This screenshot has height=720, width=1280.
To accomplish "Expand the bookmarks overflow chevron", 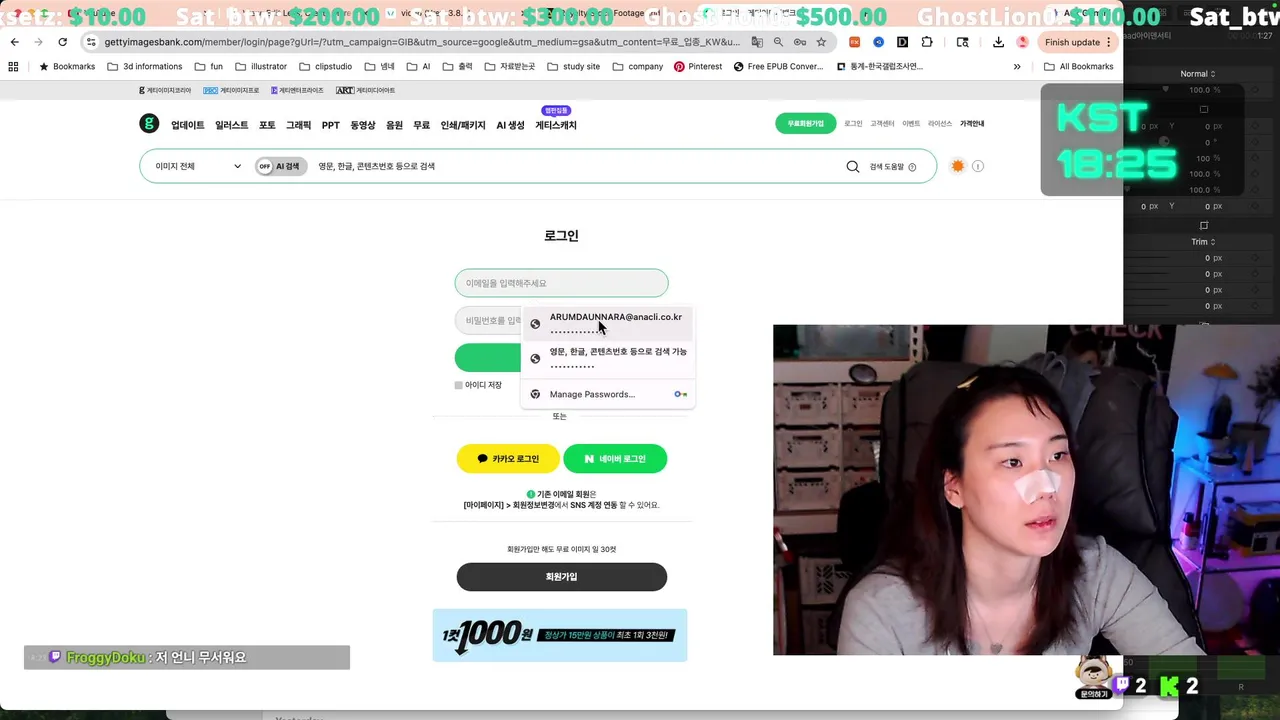I will (1017, 66).
